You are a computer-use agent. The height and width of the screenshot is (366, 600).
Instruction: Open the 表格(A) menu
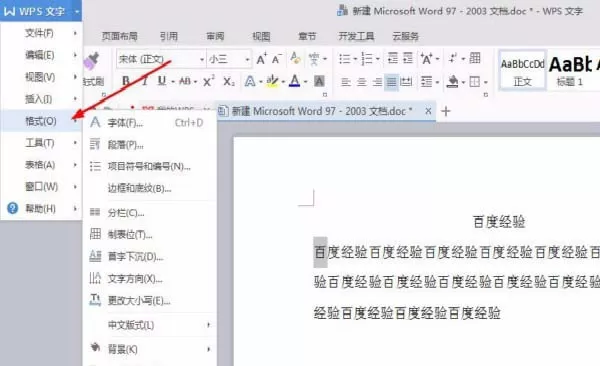click(41, 165)
